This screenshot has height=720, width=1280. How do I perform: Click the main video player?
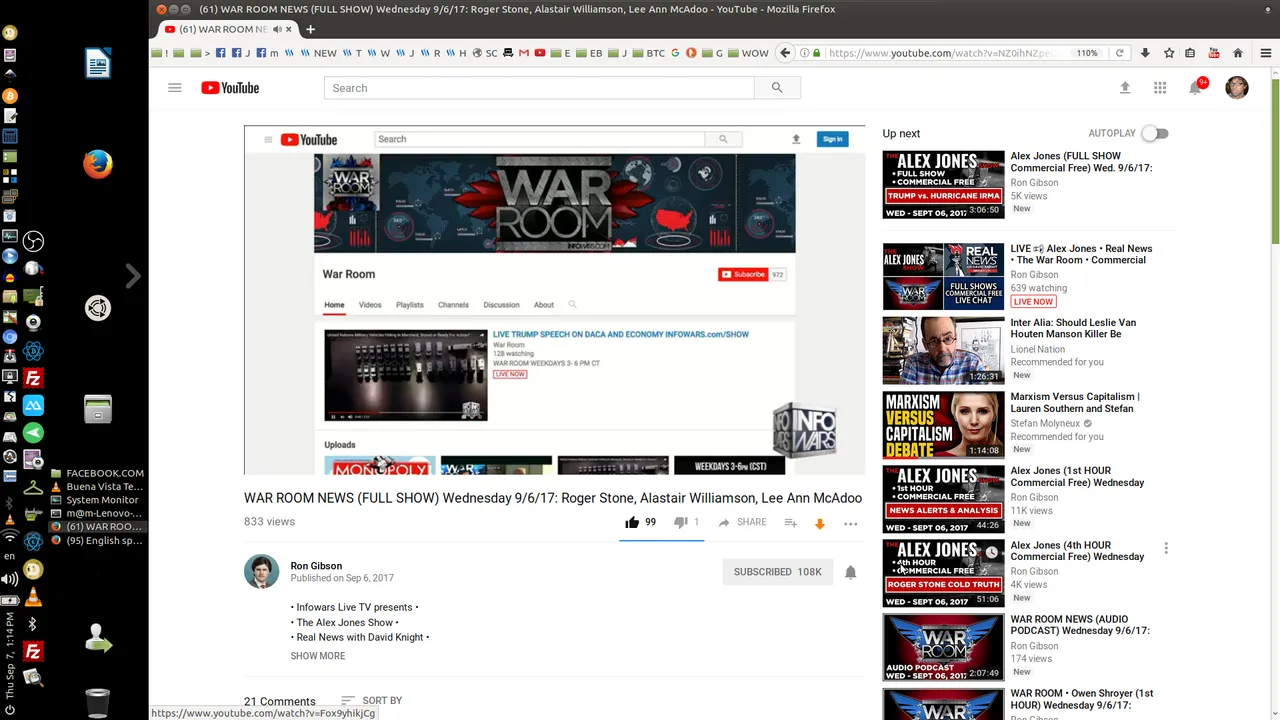click(x=554, y=300)
